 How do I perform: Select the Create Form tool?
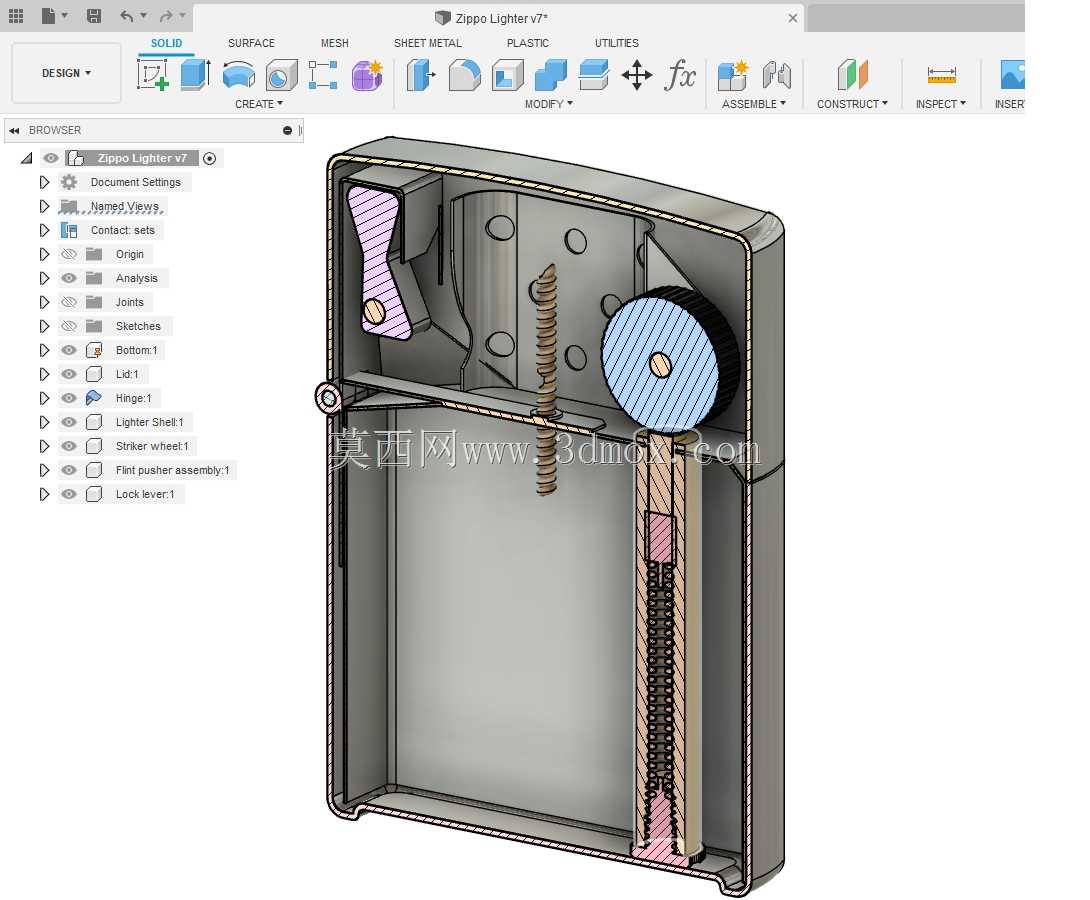[x=367, y=74]
